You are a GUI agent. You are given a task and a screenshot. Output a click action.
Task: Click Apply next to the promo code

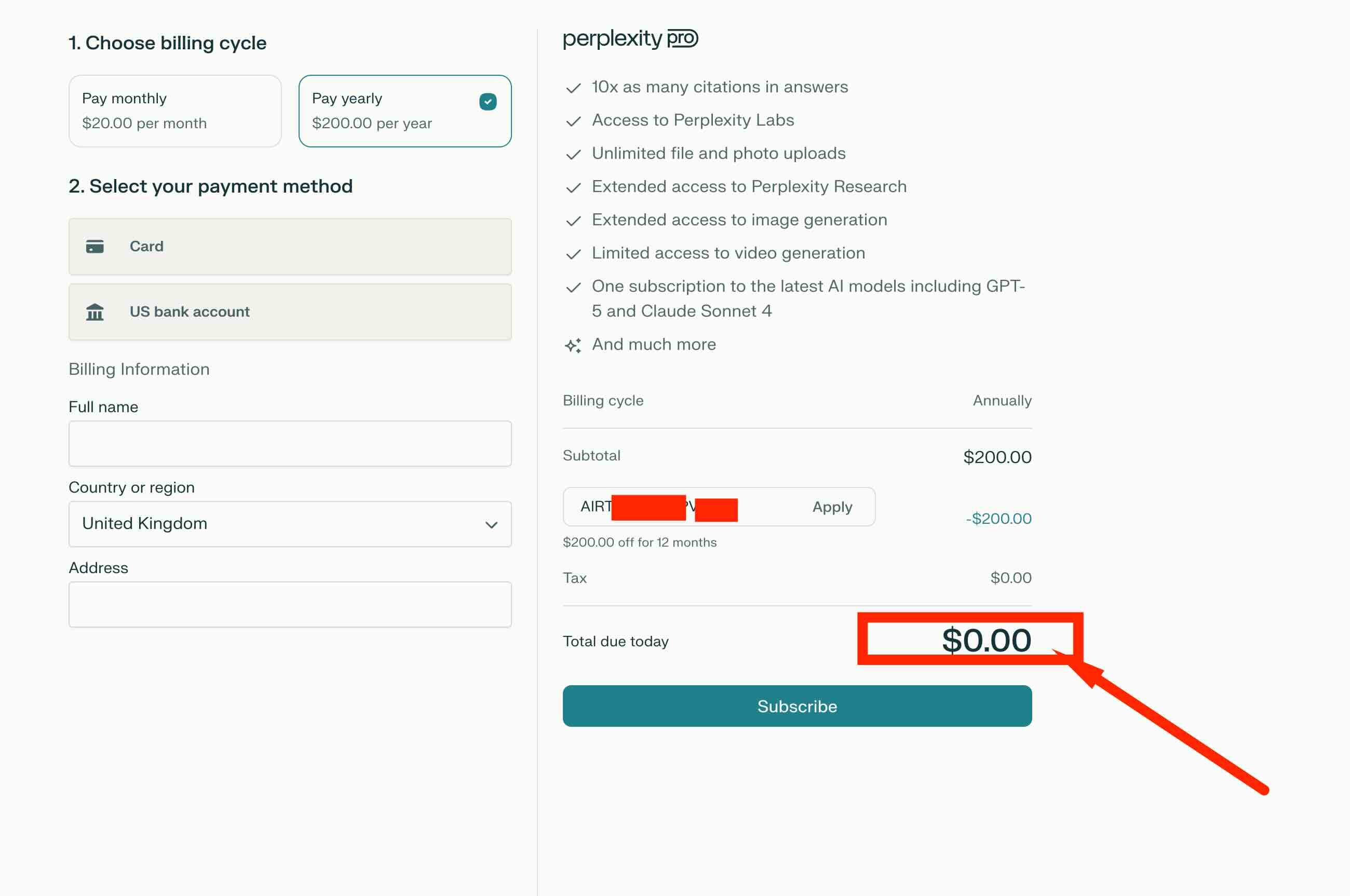click(x=832, y=507)
